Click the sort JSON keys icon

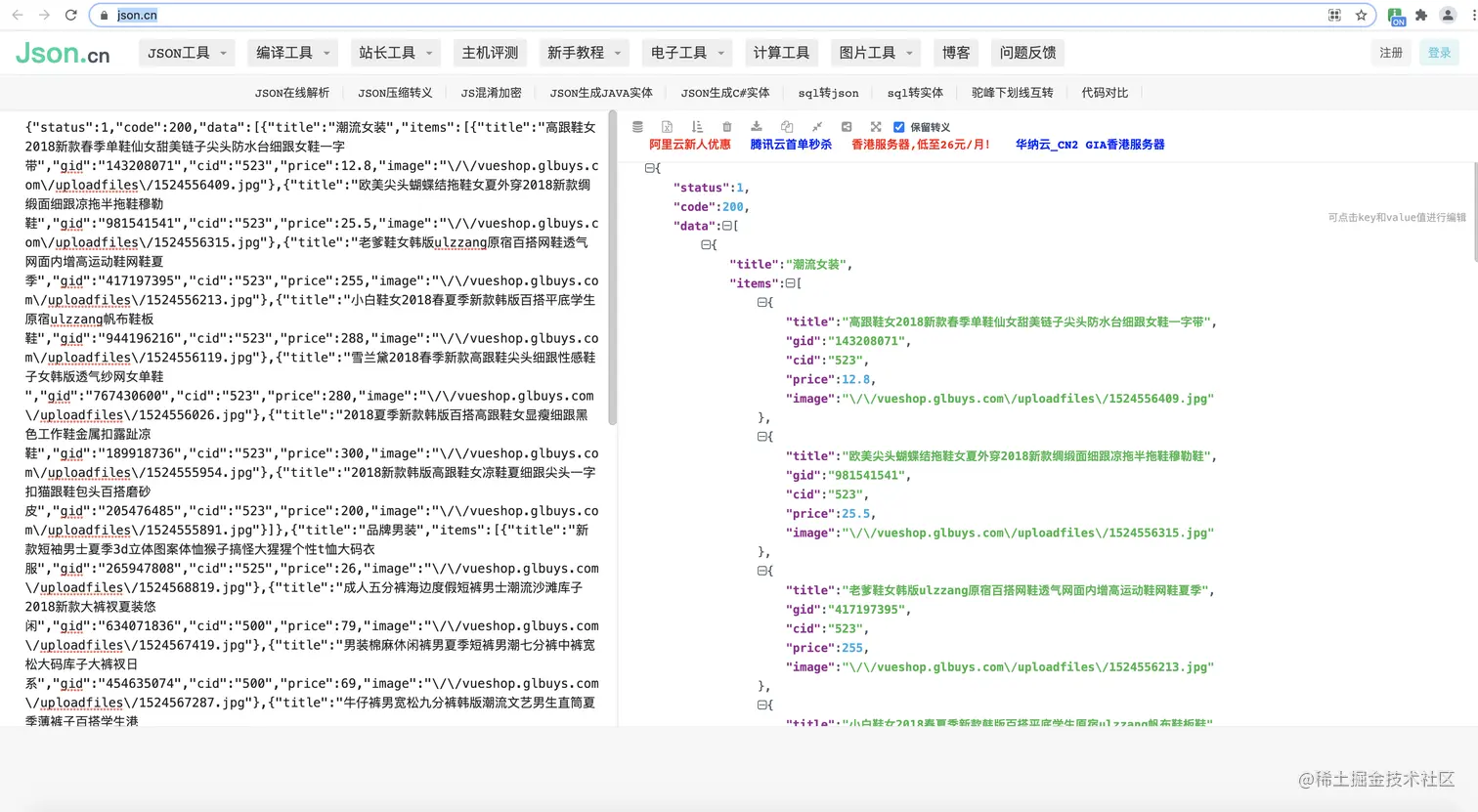point(697,127)
